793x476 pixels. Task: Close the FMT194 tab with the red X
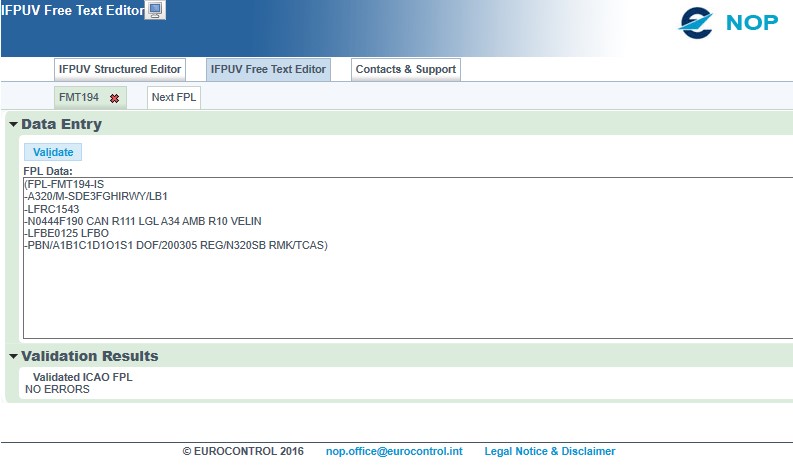tap(114, 99)
